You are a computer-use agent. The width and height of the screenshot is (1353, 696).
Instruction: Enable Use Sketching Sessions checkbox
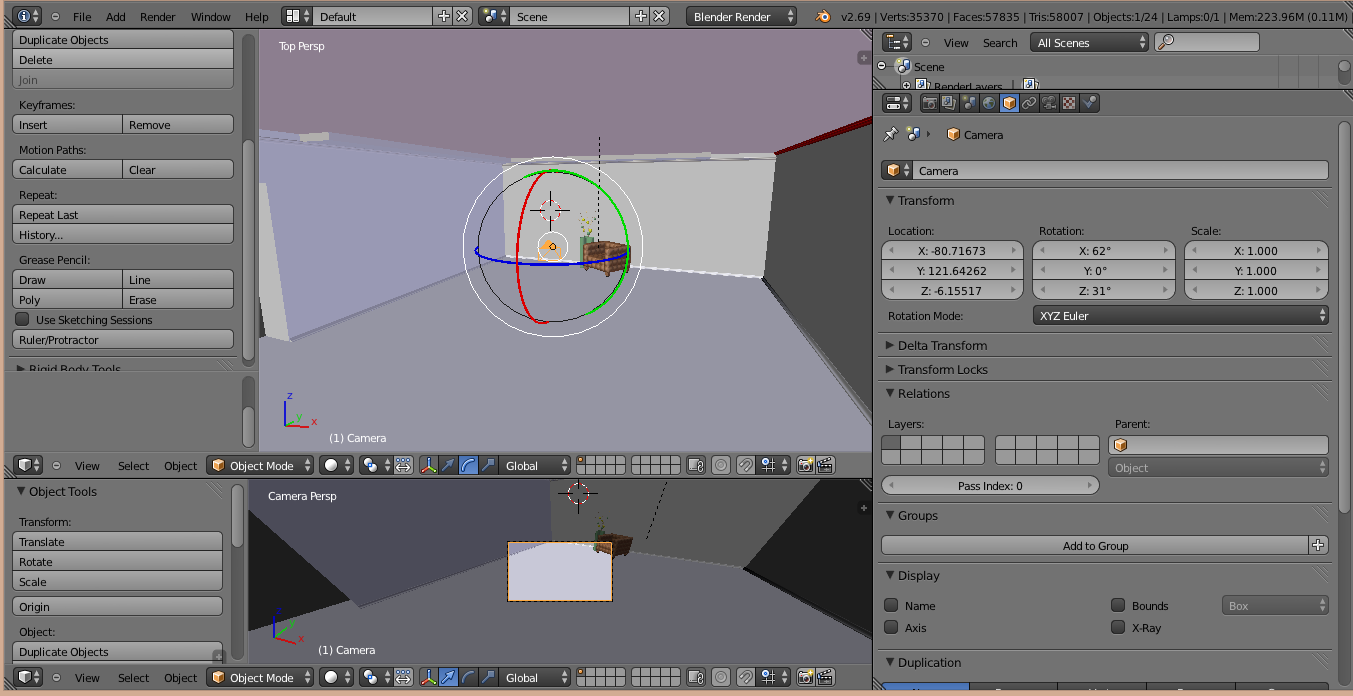click(x=22, y=319)
